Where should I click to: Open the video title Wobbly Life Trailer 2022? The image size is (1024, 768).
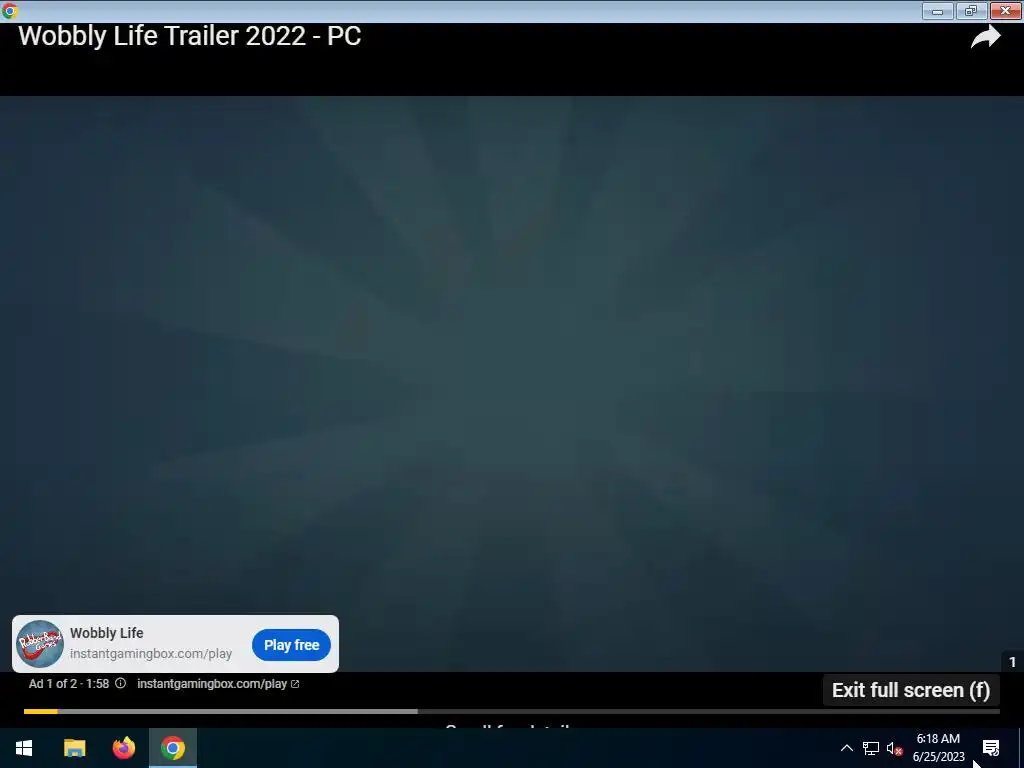pyautogui.click(x=189, y=36)
